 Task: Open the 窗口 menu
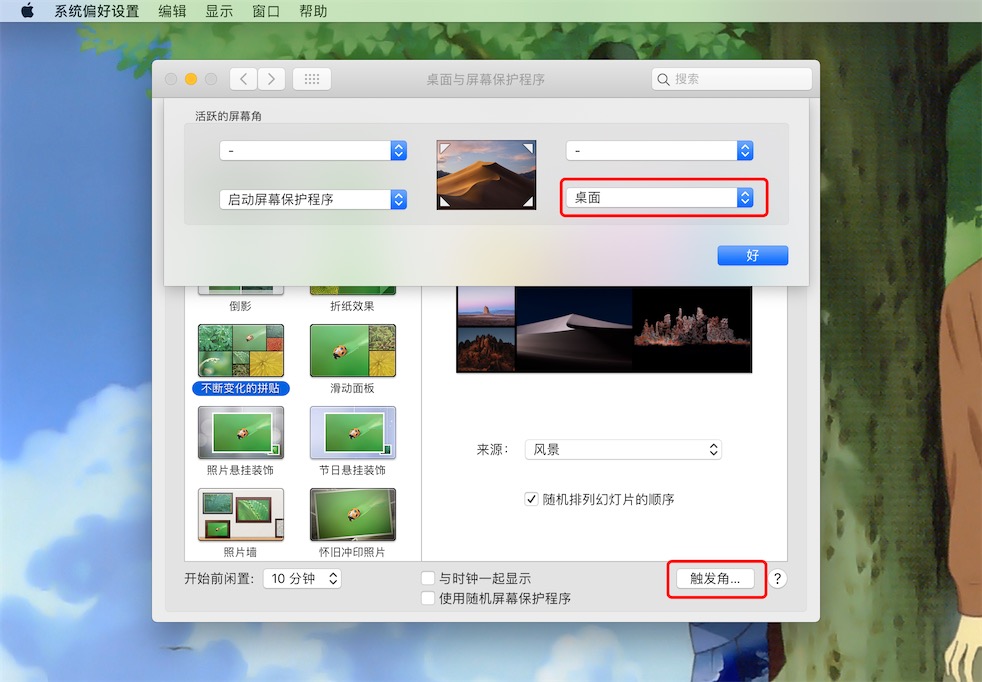(266, 11)
